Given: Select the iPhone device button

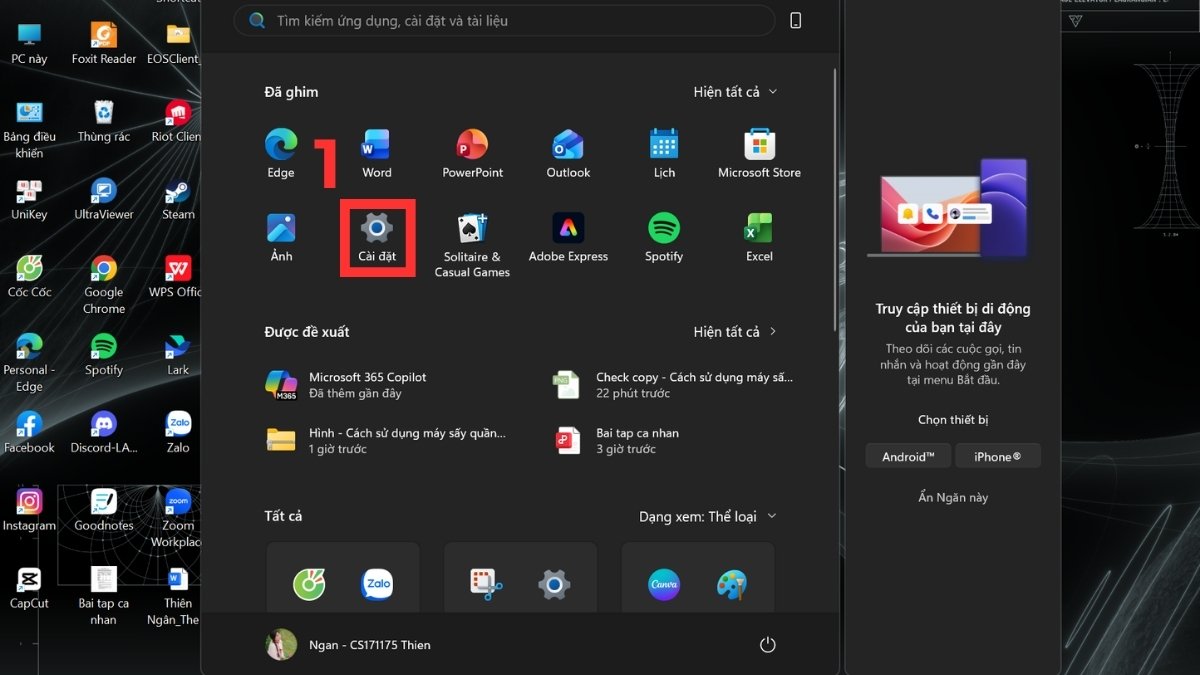Looking at the screenshot, I should click(x=997, y=457).
